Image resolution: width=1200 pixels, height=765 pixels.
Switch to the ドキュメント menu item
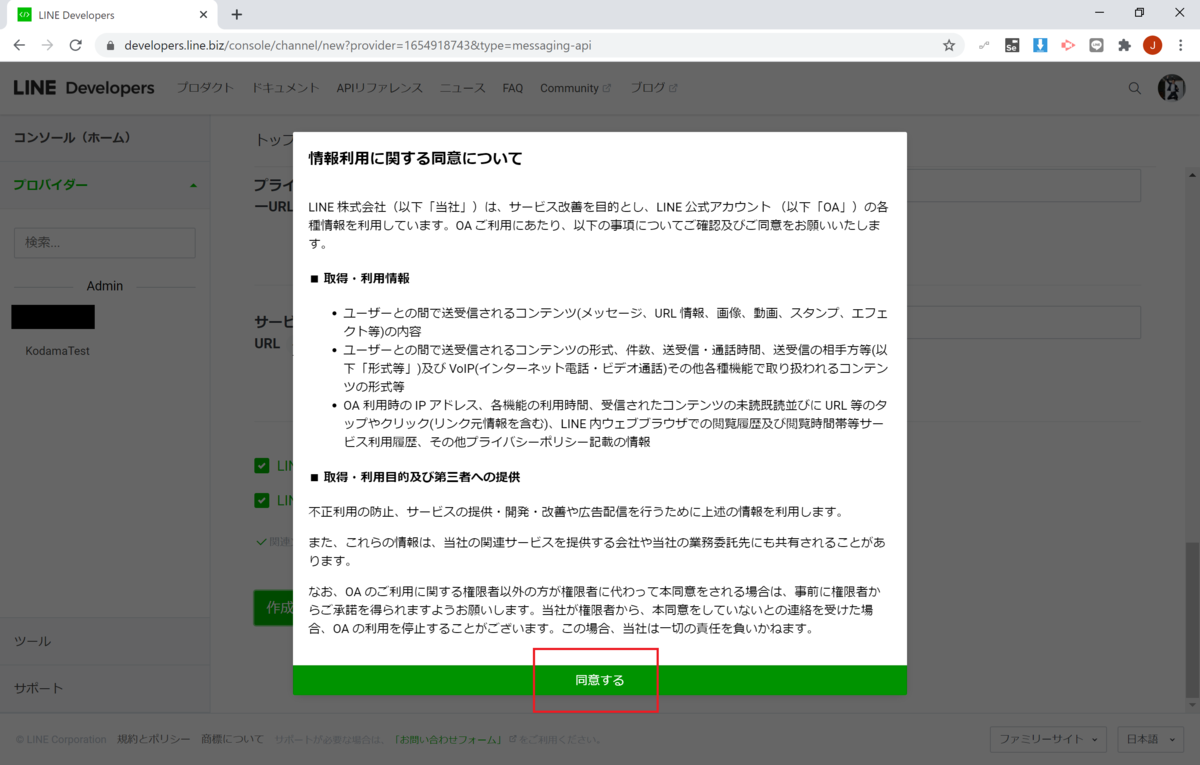[x=285, y=88]
